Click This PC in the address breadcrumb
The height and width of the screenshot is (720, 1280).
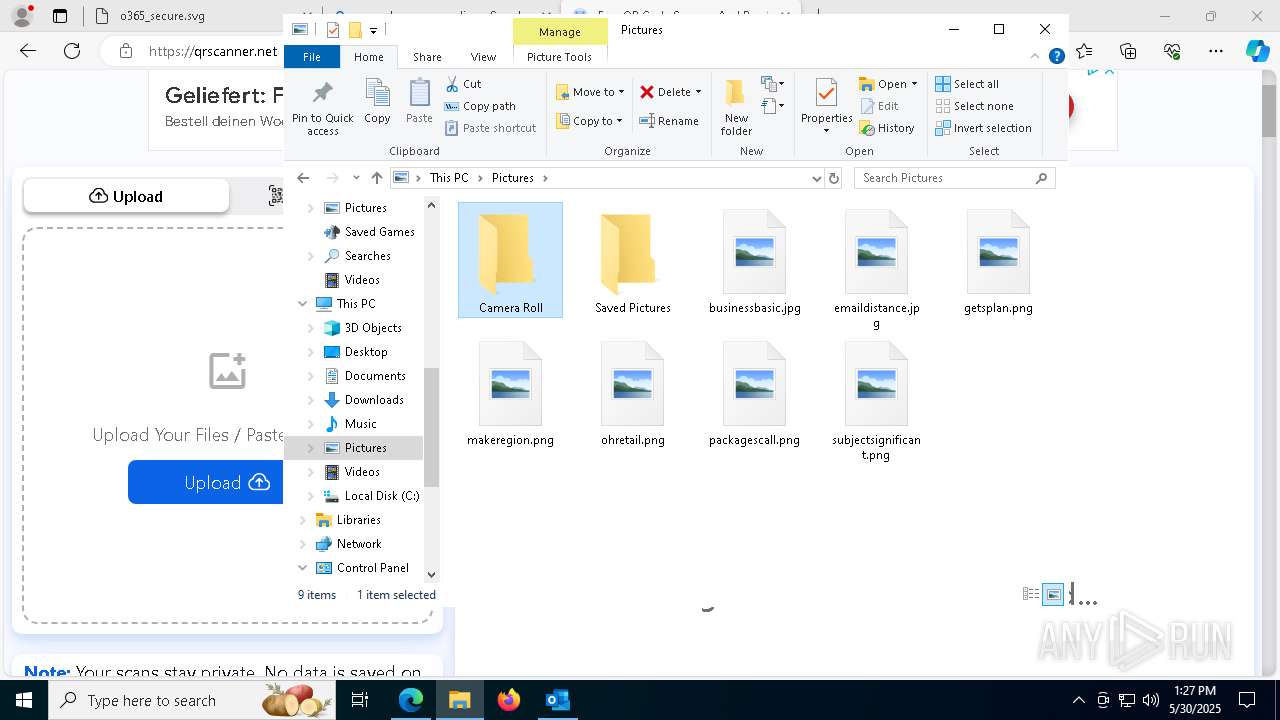[x=449, y=178]
